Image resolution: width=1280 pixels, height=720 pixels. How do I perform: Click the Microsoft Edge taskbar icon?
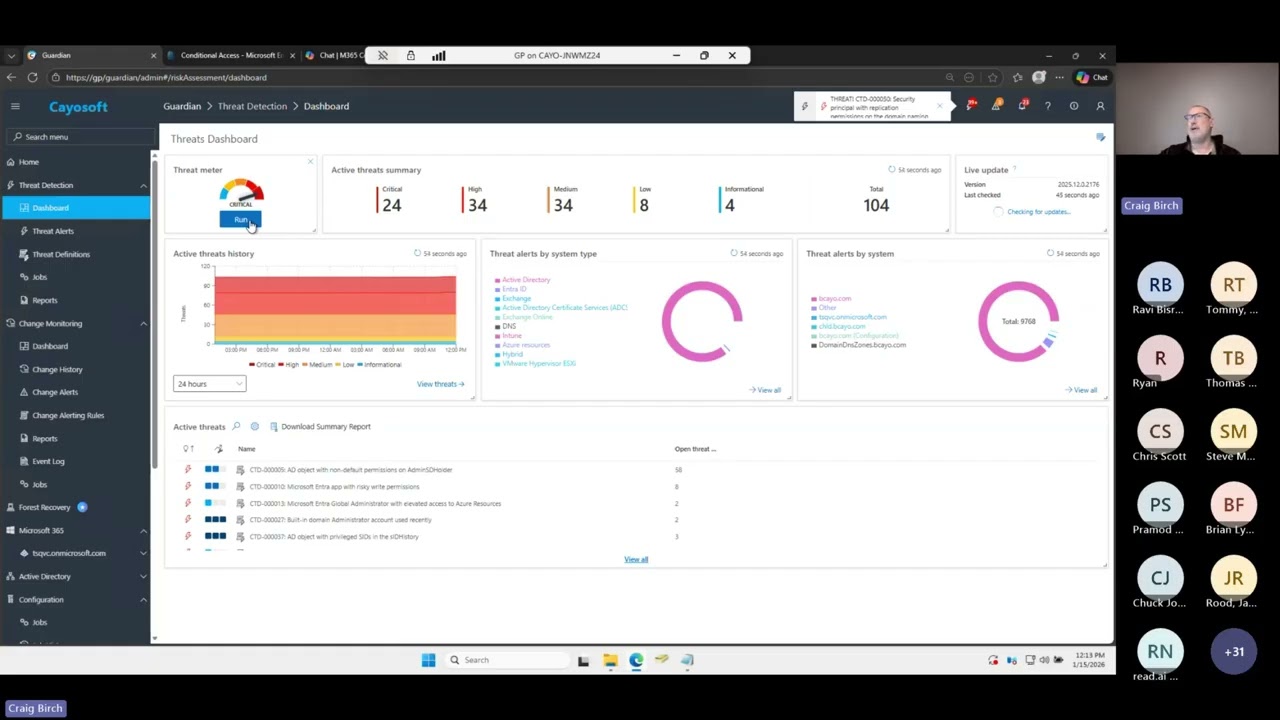[x=636, y=660]
